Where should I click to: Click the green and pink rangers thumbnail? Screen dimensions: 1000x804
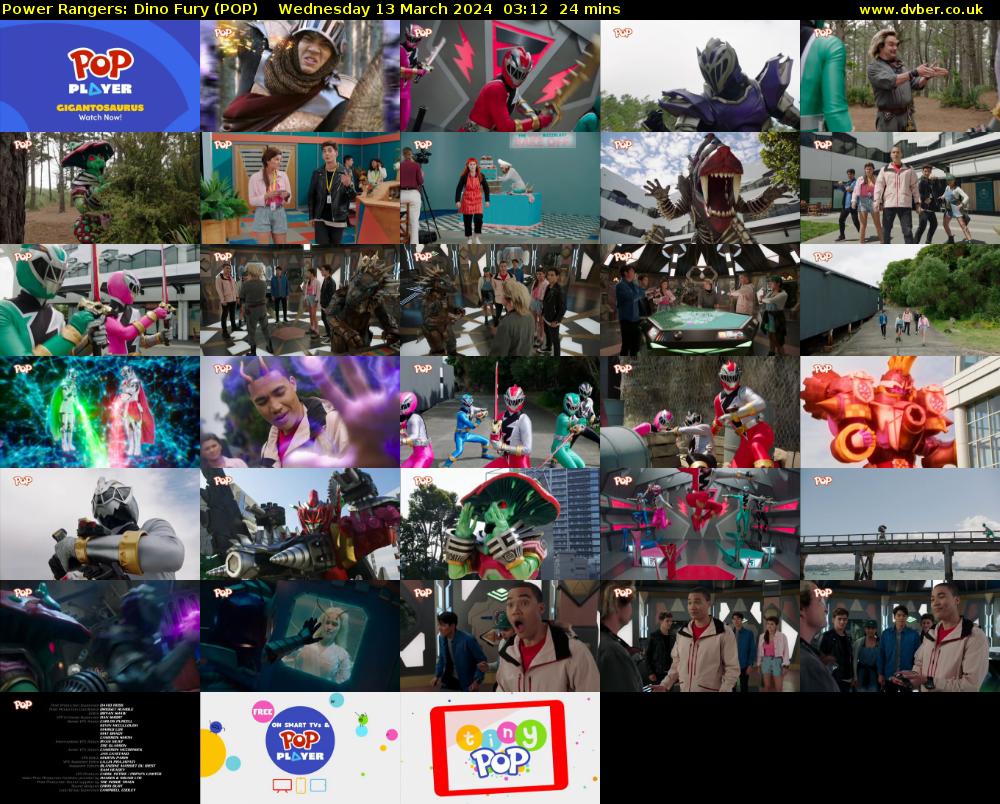click(99, 300)
